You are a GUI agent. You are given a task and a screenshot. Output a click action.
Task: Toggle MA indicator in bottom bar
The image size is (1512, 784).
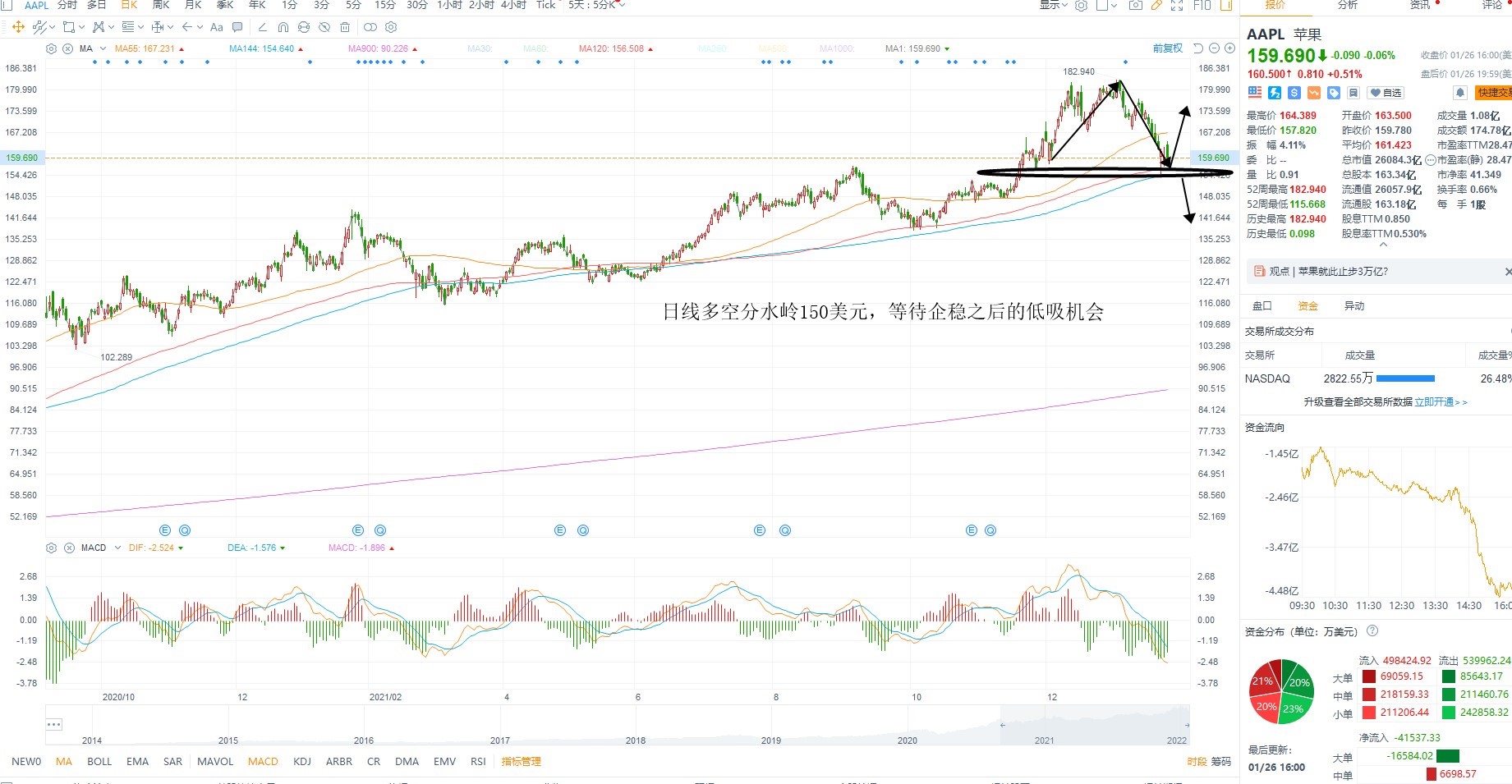(x=64, y=761)
